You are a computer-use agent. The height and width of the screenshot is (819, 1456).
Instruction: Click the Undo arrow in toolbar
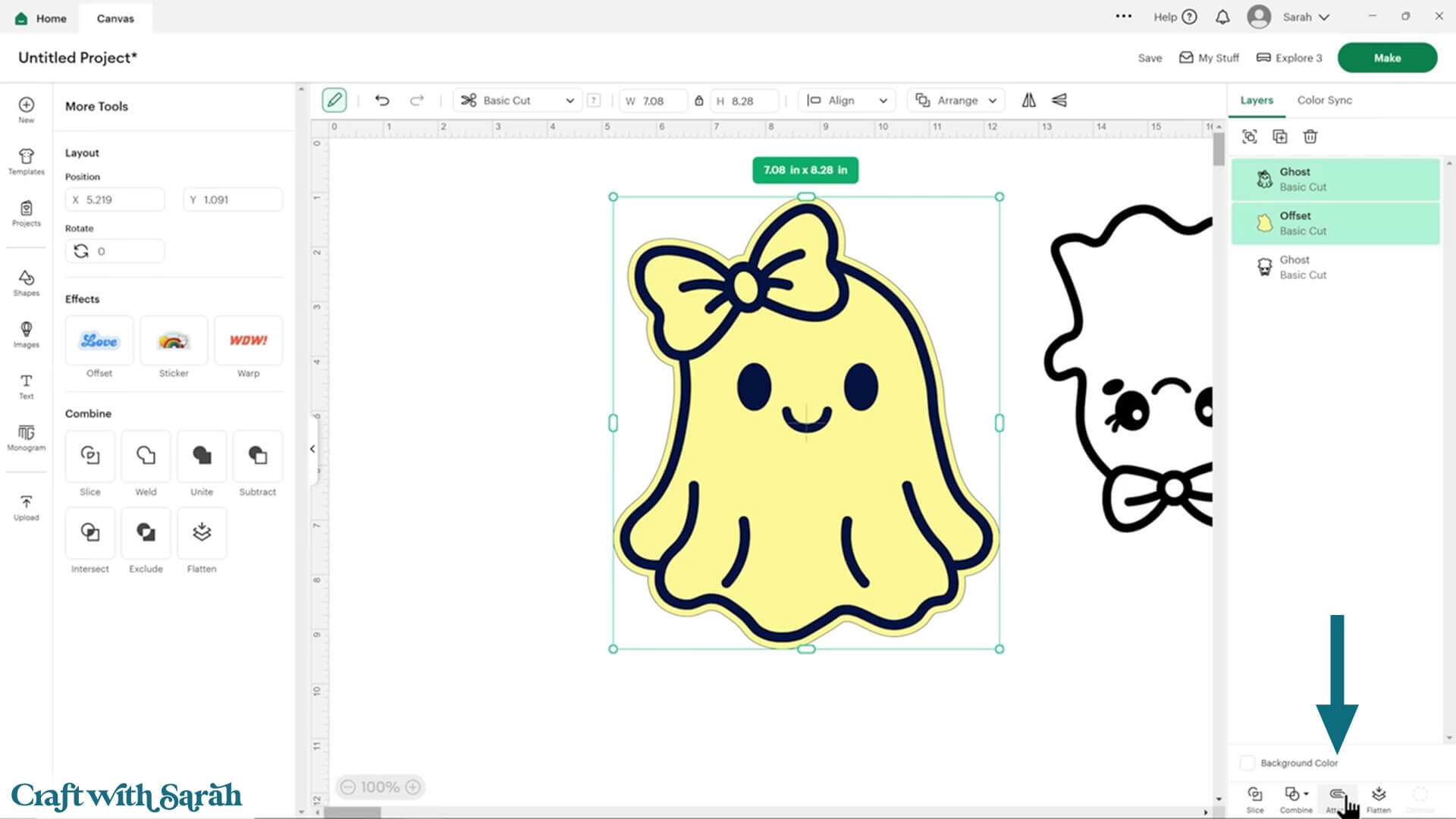382,100
